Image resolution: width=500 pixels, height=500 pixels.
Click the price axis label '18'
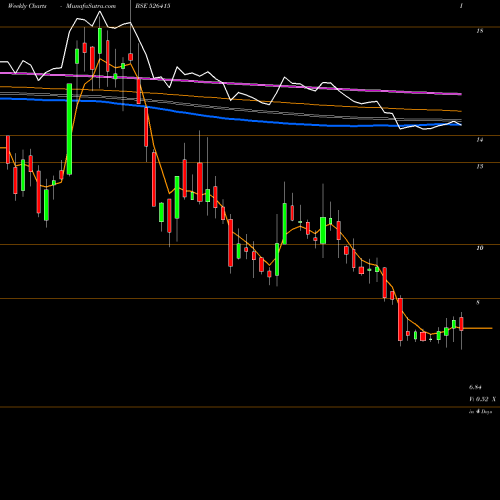pyautogui.click(x=479, y=31)
